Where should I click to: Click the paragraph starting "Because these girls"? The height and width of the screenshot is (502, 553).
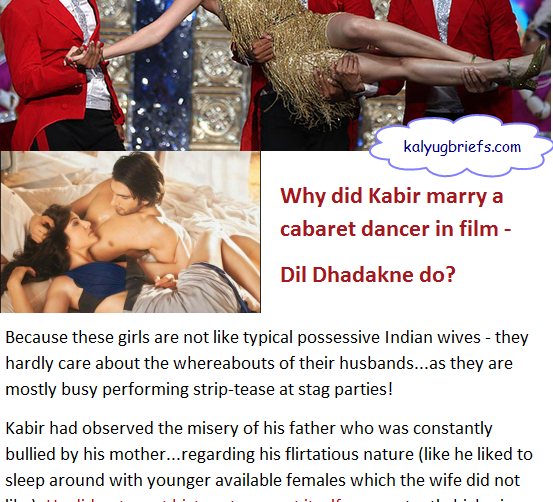click(x=267, y=363)
